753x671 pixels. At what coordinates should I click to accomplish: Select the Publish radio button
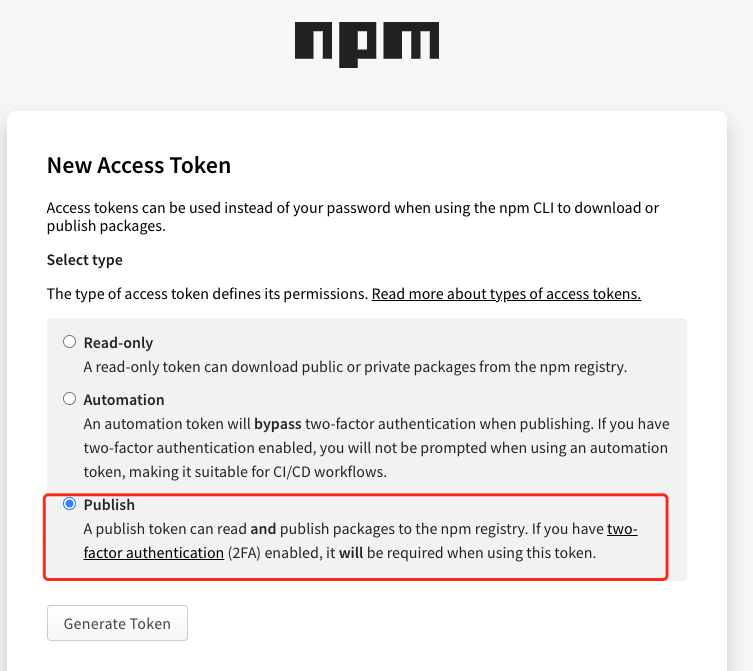pos(70,503)
